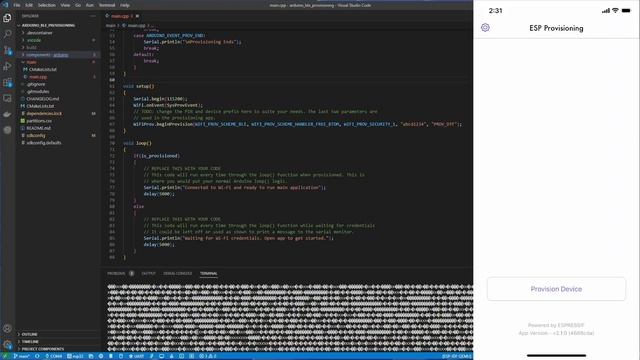Image resolution: width=640 pixels, height=360 pixels.
Task: Select the TERMINAL panel tab
Action: point(209,273)
